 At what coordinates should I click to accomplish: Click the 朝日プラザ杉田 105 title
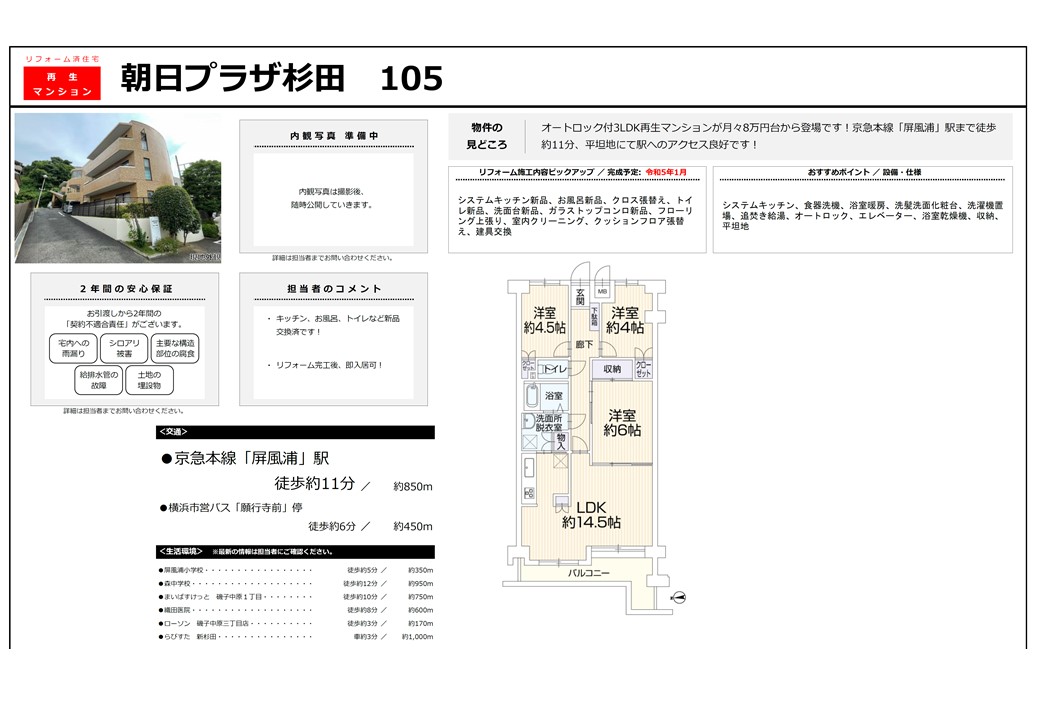point(281,78)
